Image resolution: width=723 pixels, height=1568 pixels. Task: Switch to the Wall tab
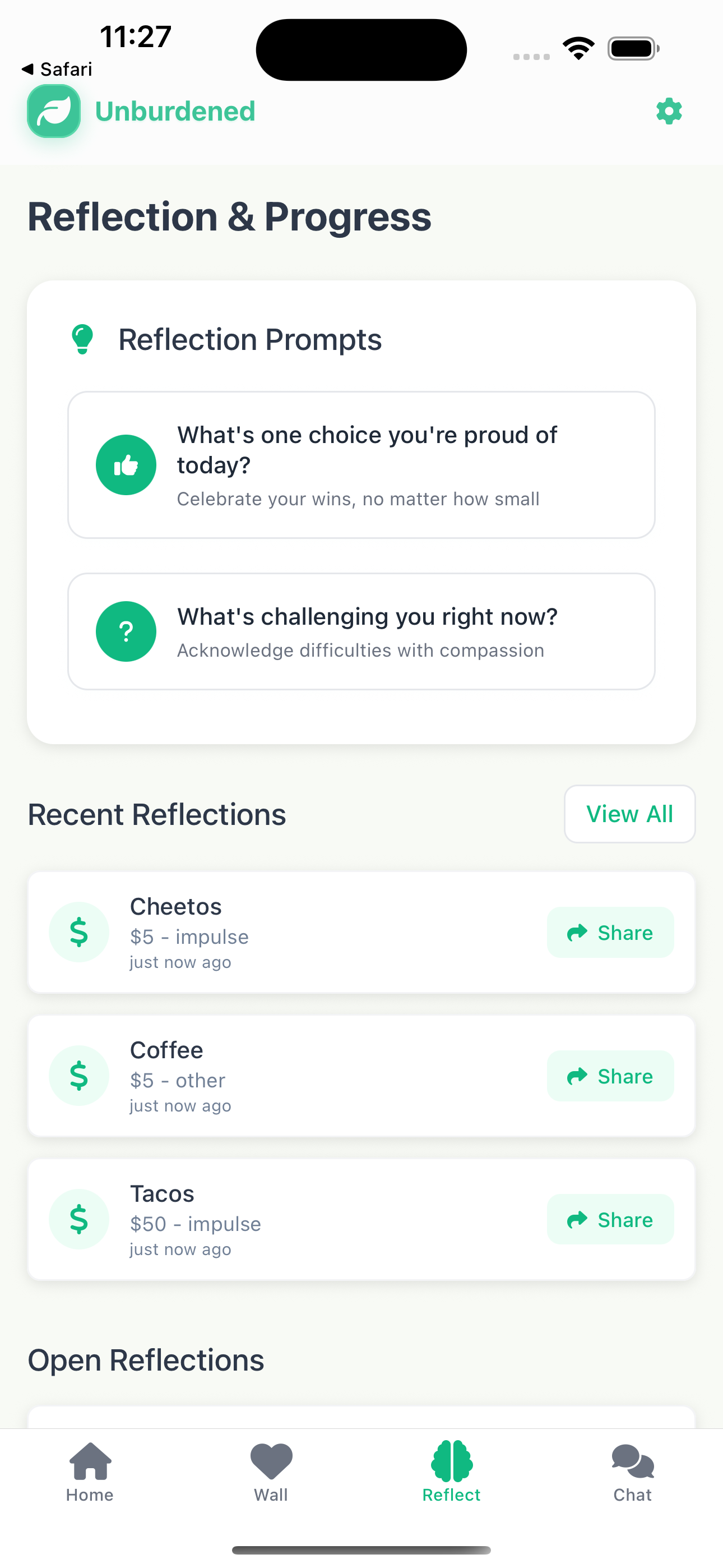coord(271,1473)
